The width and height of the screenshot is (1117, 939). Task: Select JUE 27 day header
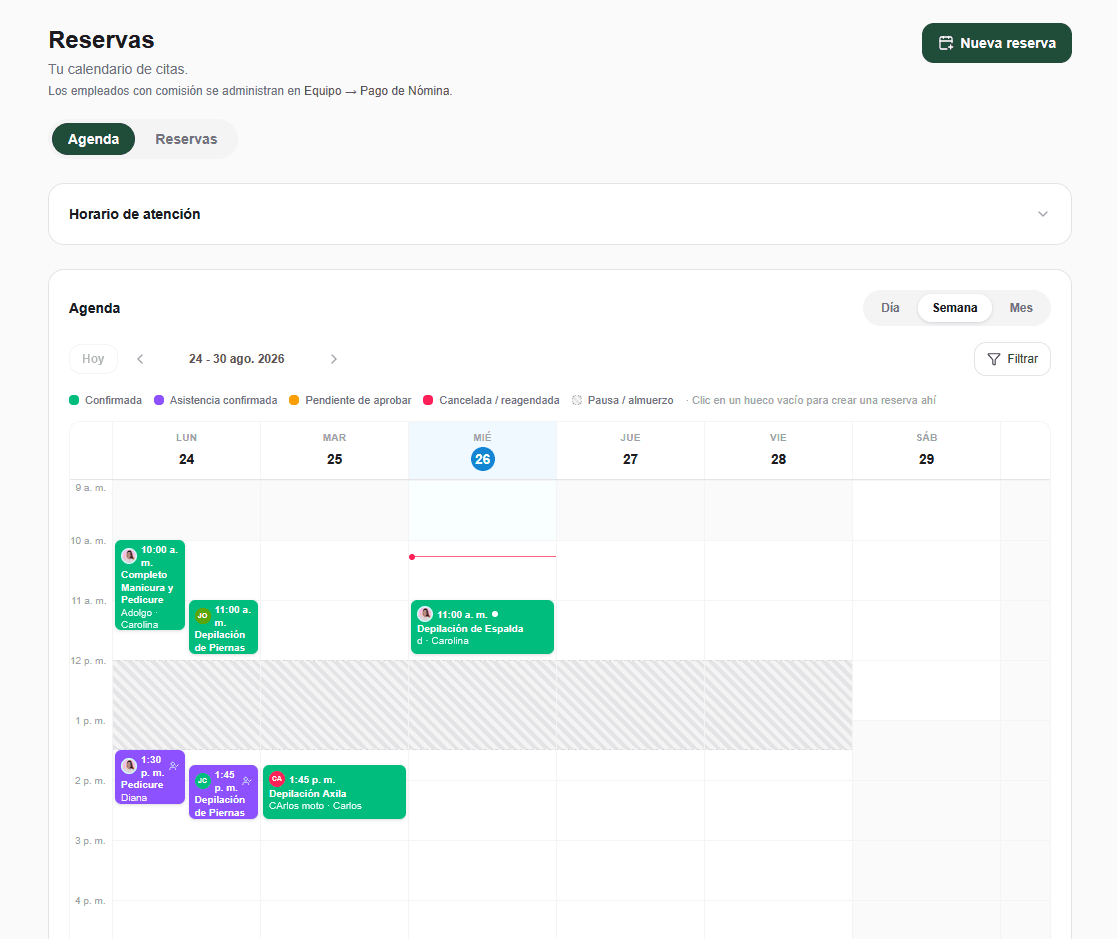tap(630, 450)
